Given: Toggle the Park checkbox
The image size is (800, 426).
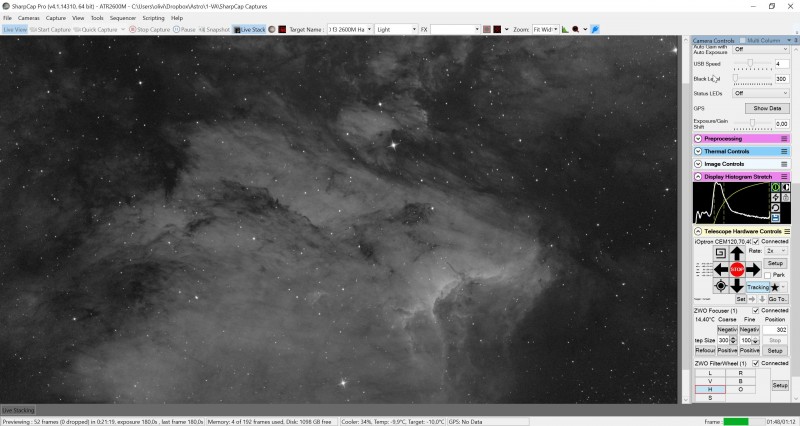Looking at the screenshot, I should (x=767, y=275).
